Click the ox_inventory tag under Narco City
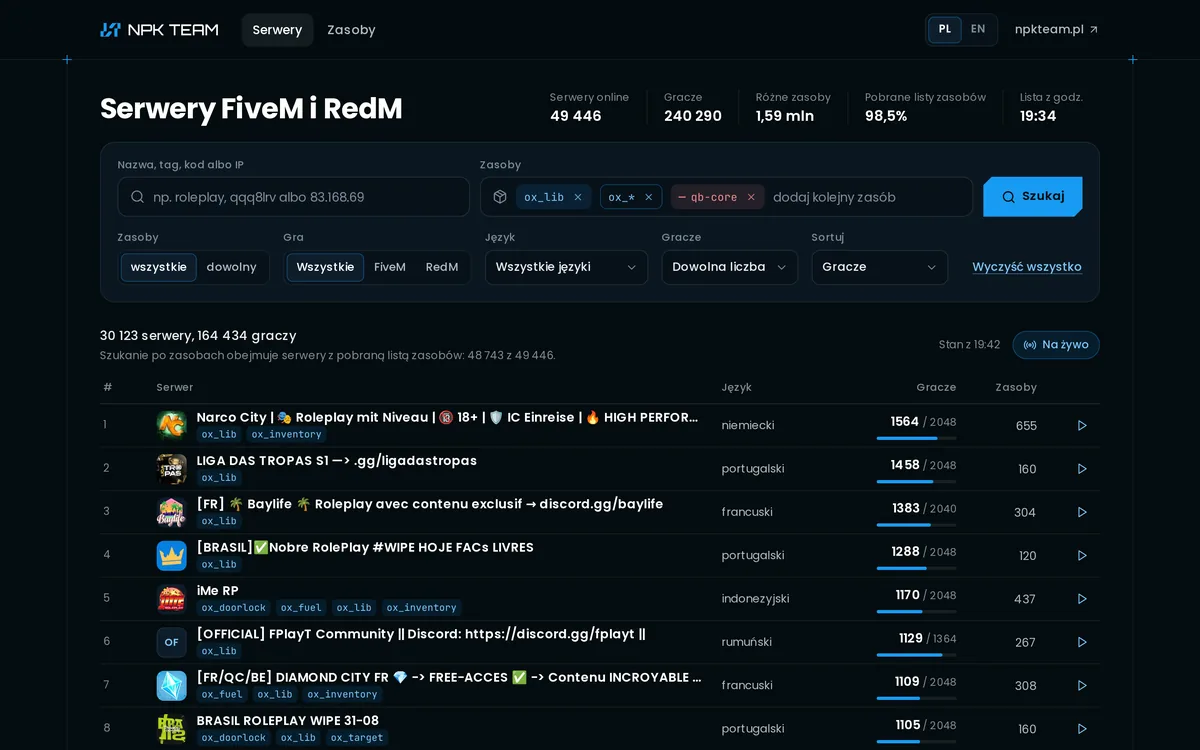Screen dimensions: 1200x750 (x=287, y=435)
